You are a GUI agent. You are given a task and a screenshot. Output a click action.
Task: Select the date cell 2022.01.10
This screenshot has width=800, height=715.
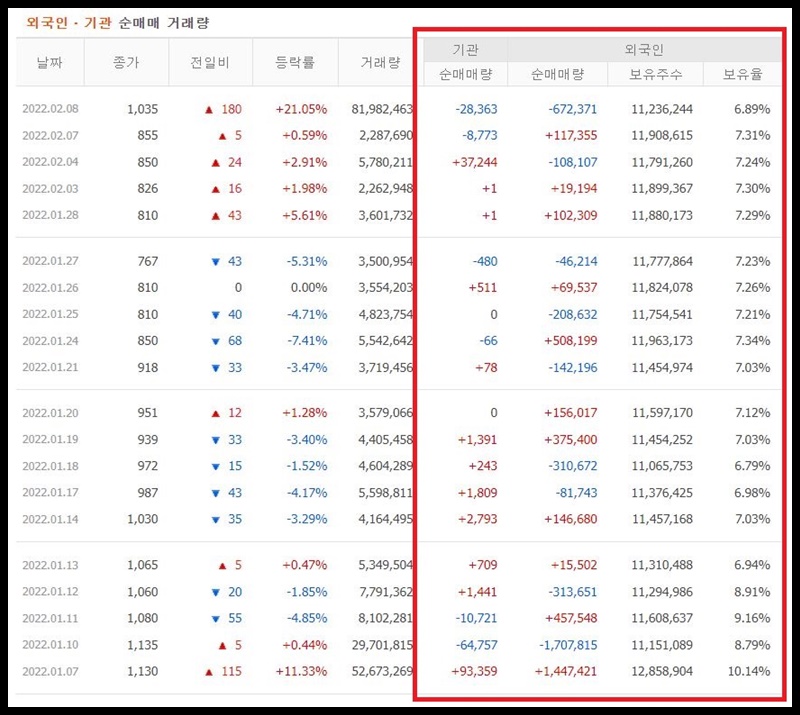click(x=51, y=645)
